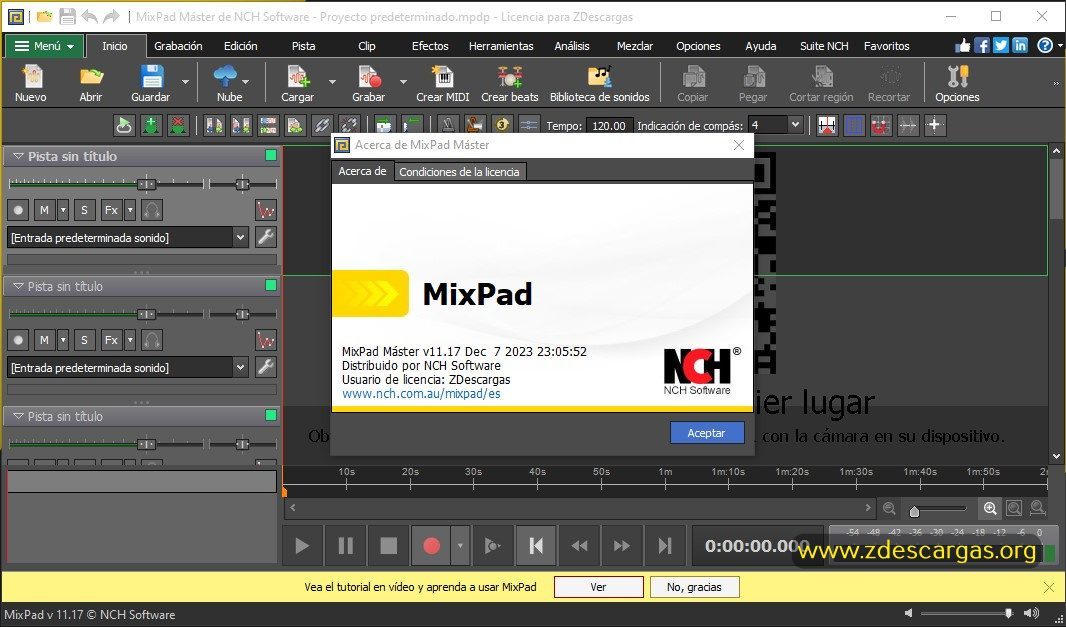Click Ver in the tutorial bar
This screenshot has width=1066, height=627.
point(598,587)
